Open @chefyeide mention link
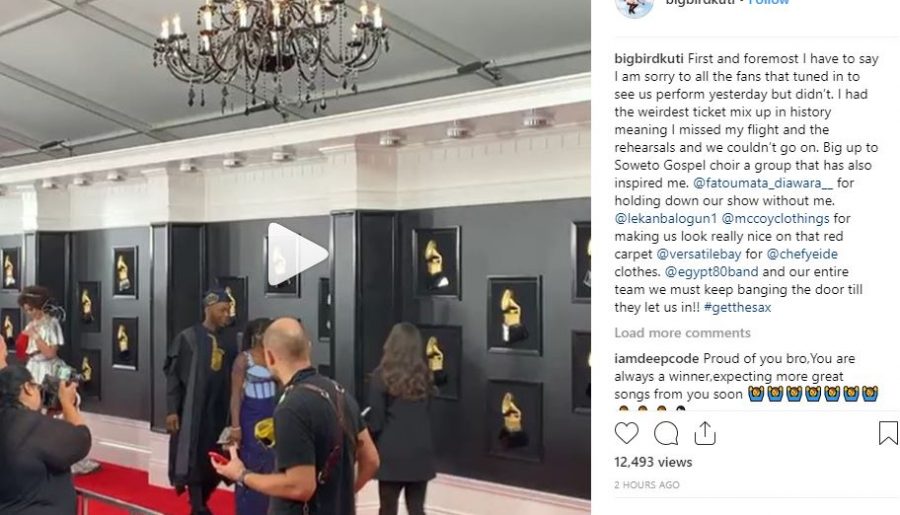Viewport: 900px width, 515px height. [802, 254]
